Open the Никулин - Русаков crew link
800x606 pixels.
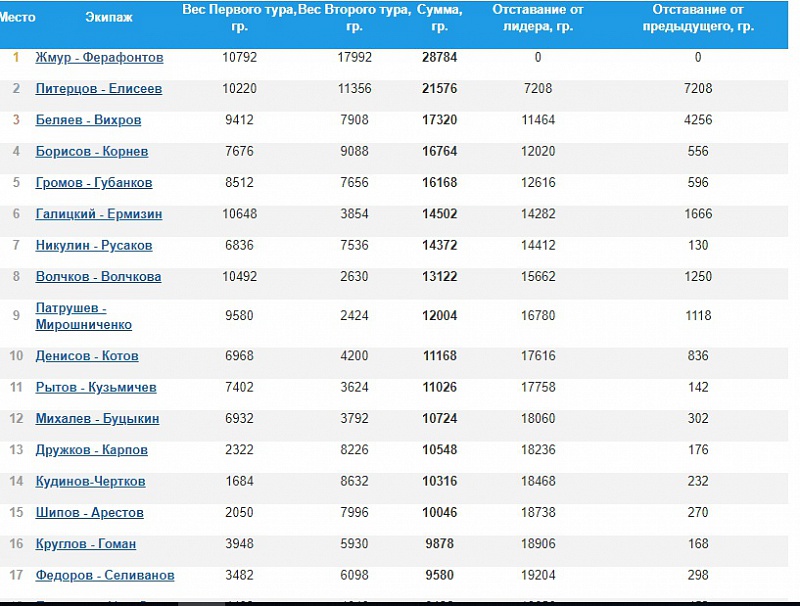pyautogui.click(x=94, y=246)
